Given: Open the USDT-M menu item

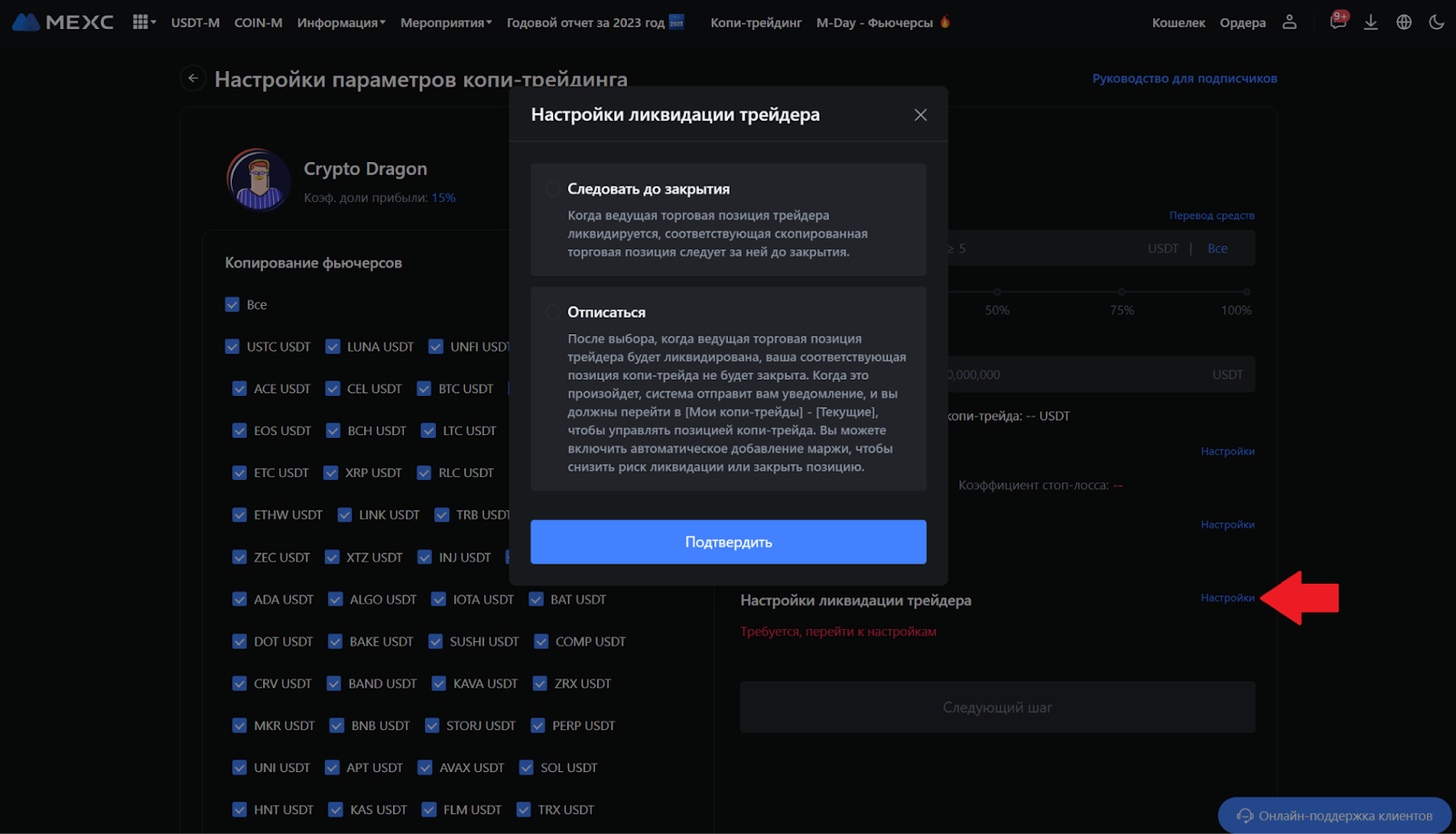Looking at the screenshot, I should pyautogui.click(x=195, y=23).
